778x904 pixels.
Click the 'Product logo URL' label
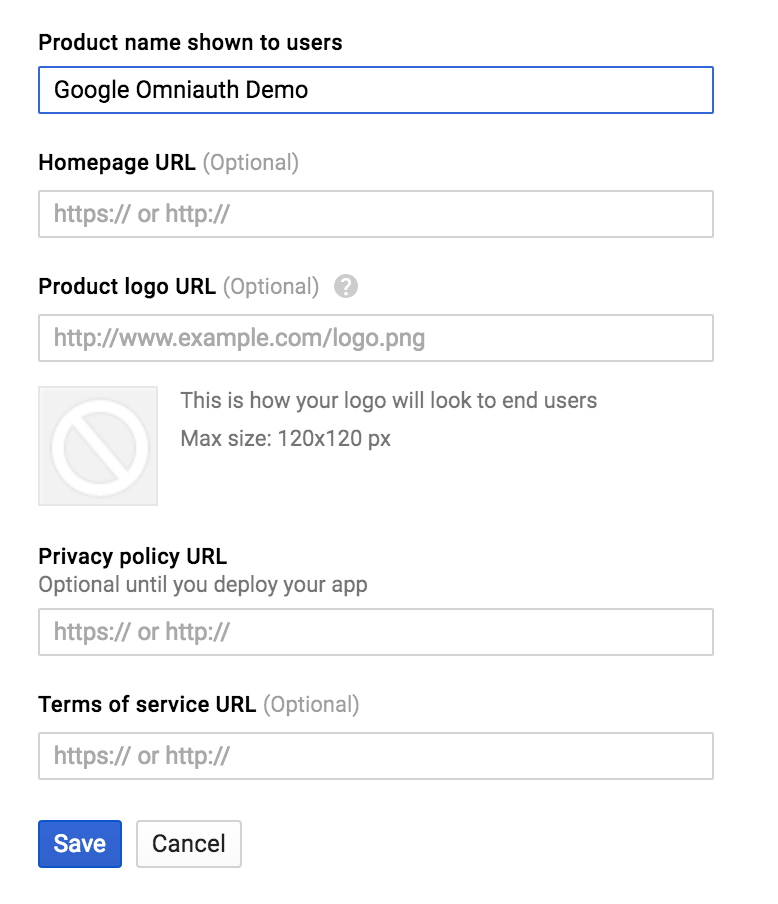127,287
